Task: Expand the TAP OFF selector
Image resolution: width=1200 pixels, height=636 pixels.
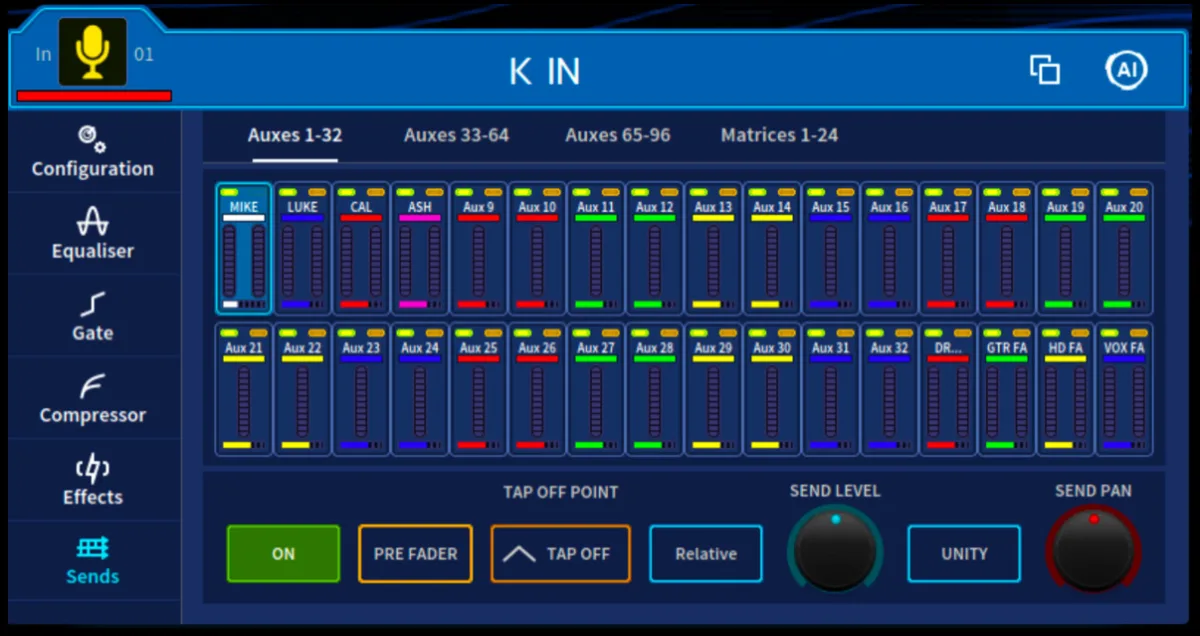Action: click(x=561, y=554)
